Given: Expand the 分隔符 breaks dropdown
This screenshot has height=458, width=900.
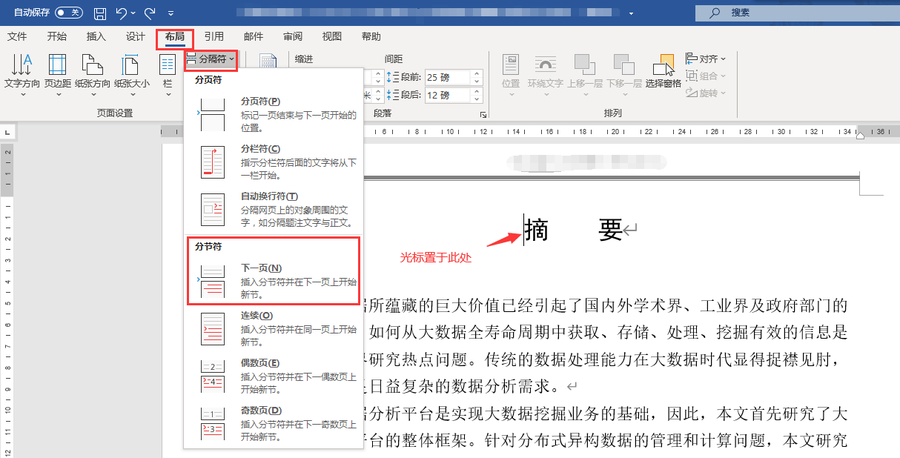Looking at the screenshot, I should pyautogui.click(x=211, y=60).
